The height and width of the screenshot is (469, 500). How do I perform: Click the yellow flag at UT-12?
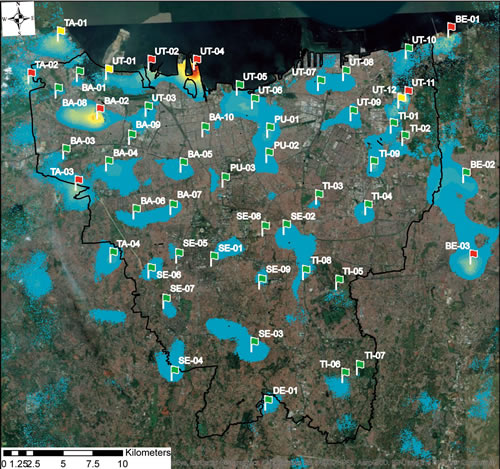(402, 98)
